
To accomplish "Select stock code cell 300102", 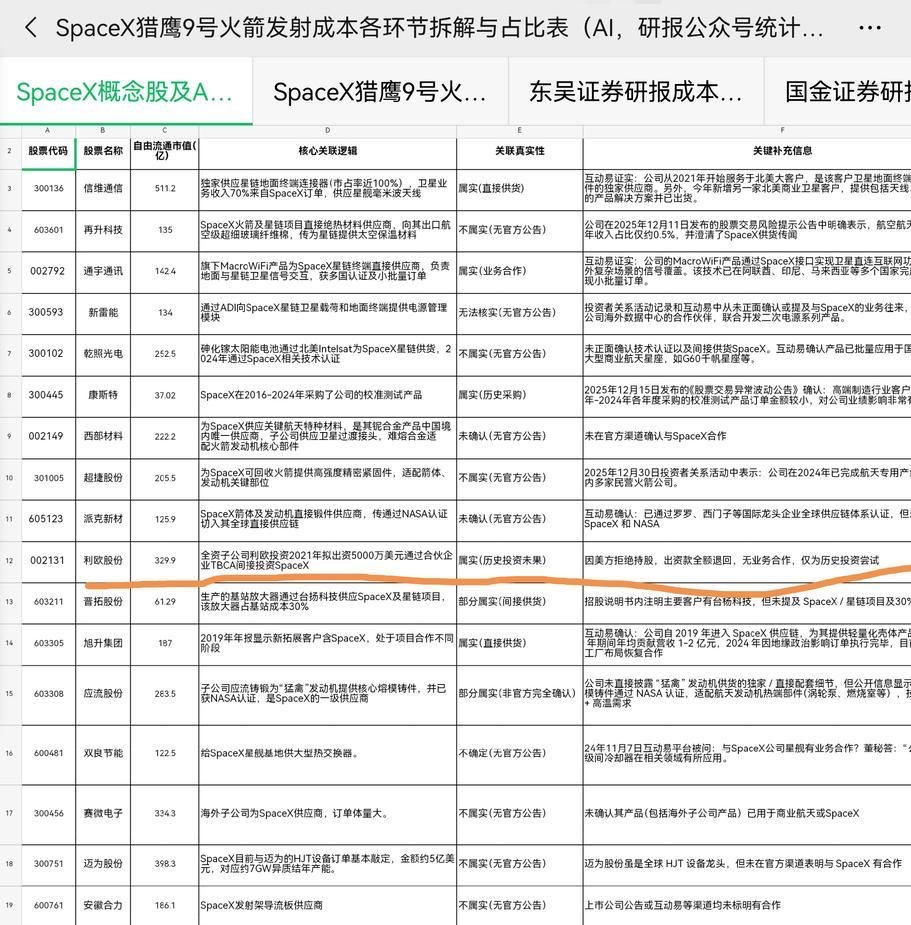I will [x=48, y=354].
